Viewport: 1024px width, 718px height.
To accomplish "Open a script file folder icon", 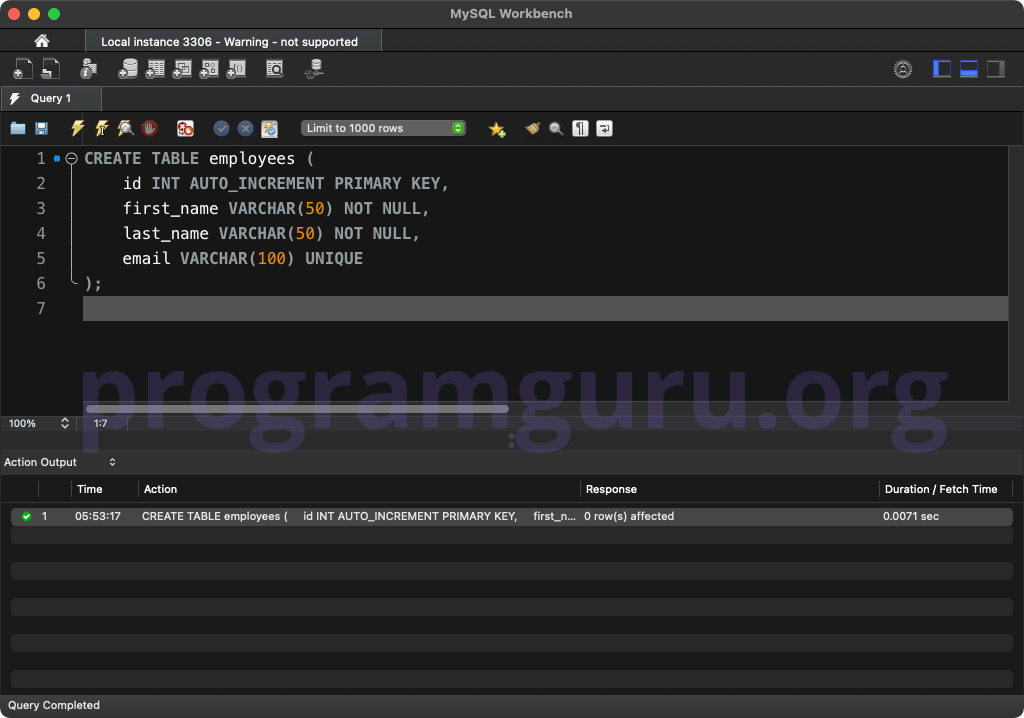I will tap(18, 128).
